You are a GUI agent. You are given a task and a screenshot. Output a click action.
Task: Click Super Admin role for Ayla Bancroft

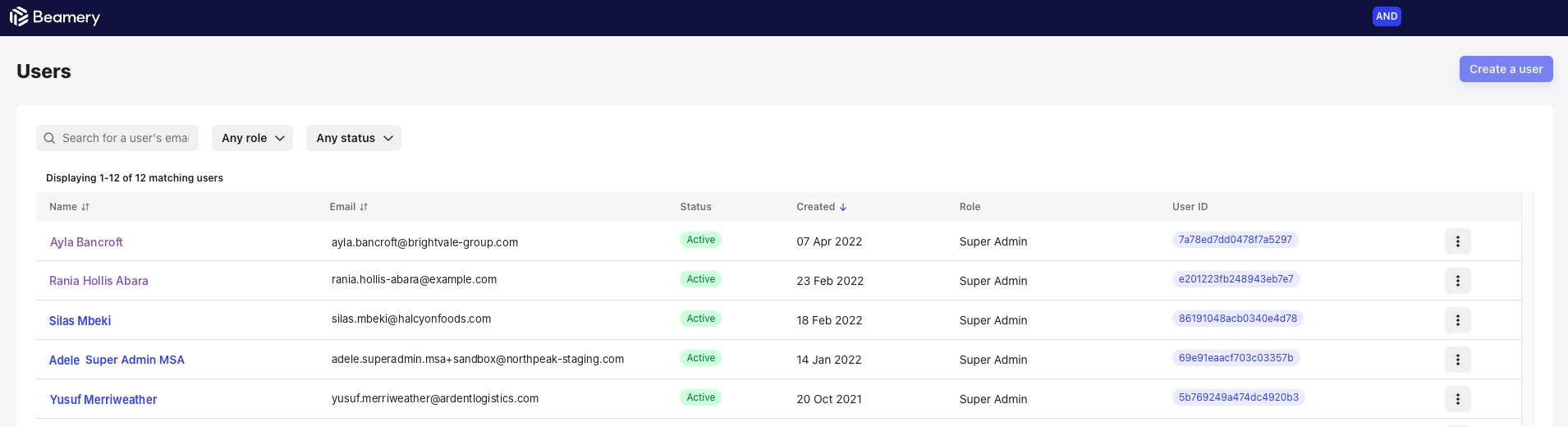[x=993, y=241]
